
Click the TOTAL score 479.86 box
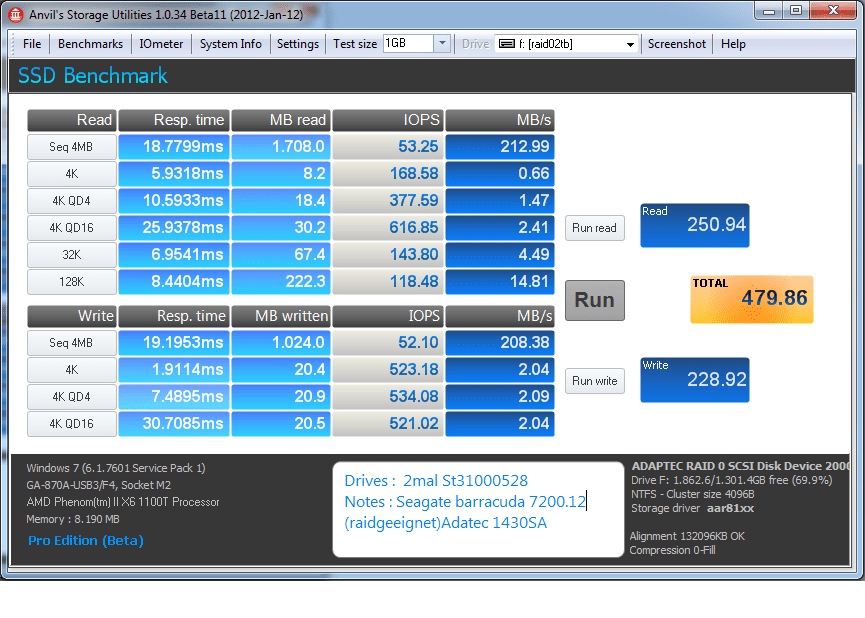point(751,299)
